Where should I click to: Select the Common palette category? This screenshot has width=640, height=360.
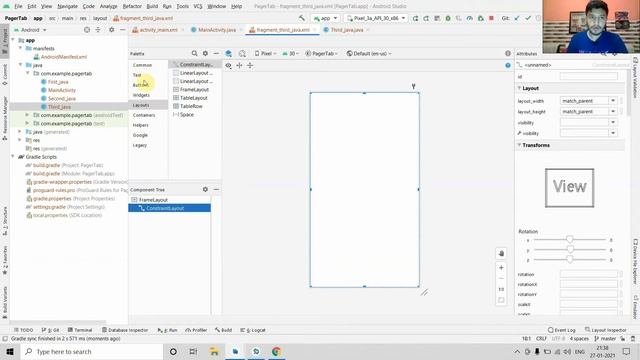pos(142,65)
